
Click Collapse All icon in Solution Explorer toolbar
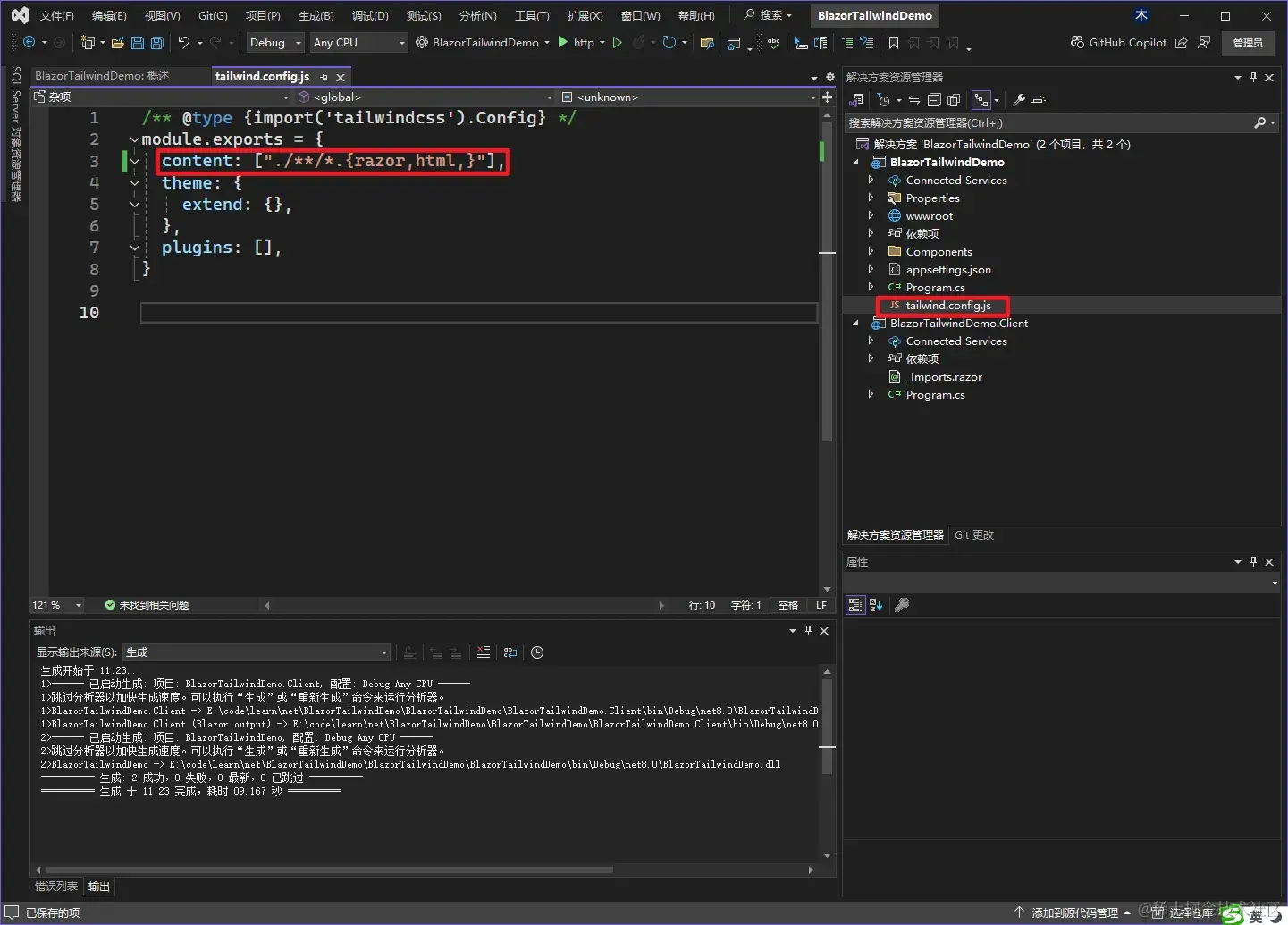(934, 100)
